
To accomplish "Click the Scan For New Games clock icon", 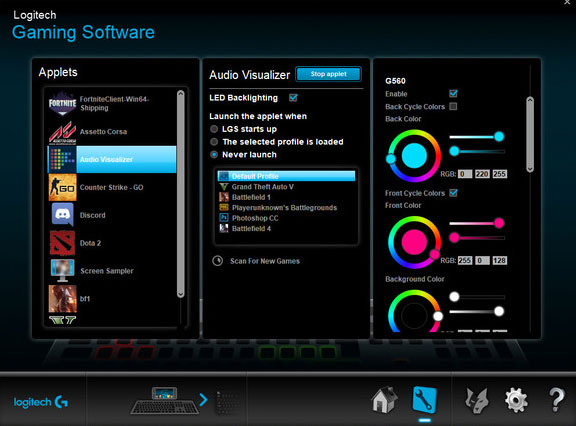I will point(217,261).
